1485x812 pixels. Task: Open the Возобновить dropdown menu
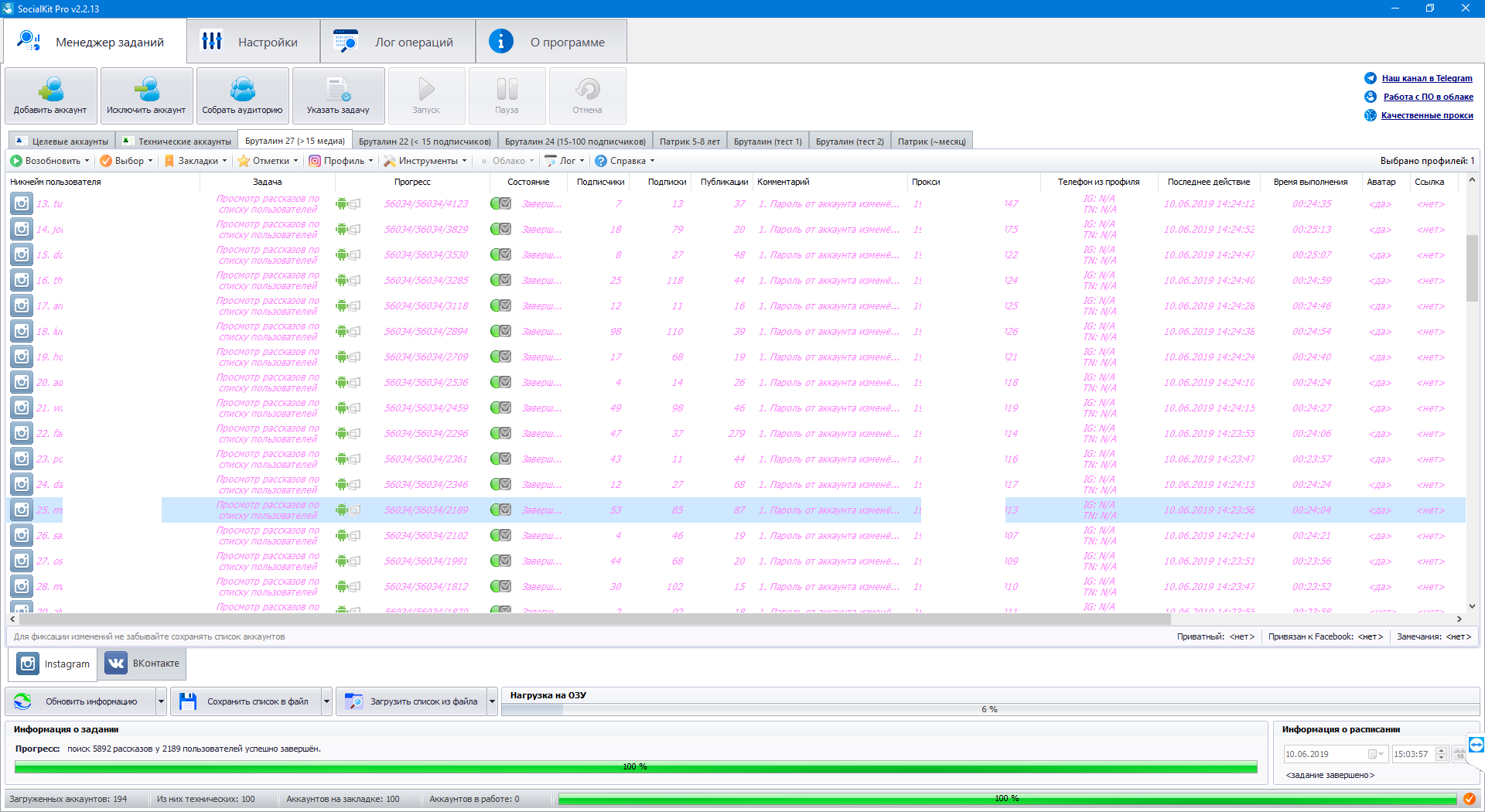coord(49,161)
